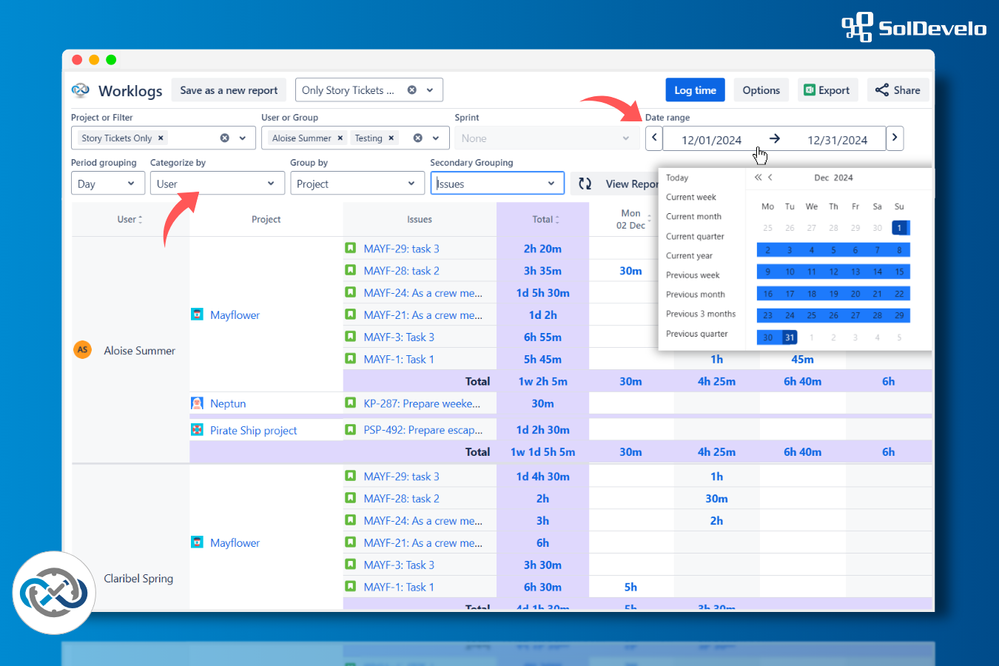Select the Previous quarter preset
999x666 pixels.
(696, 333)
